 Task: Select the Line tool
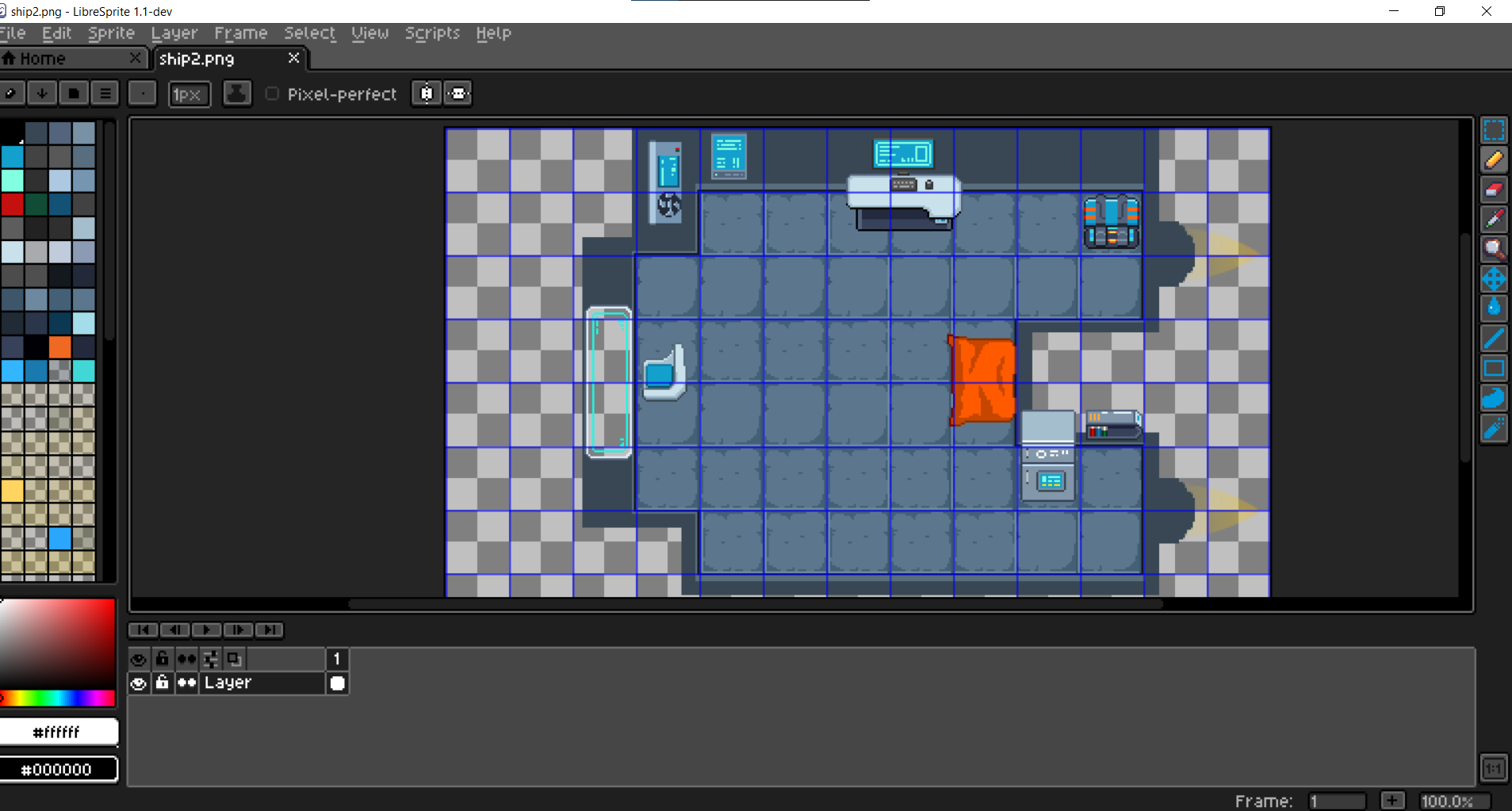1494,339
